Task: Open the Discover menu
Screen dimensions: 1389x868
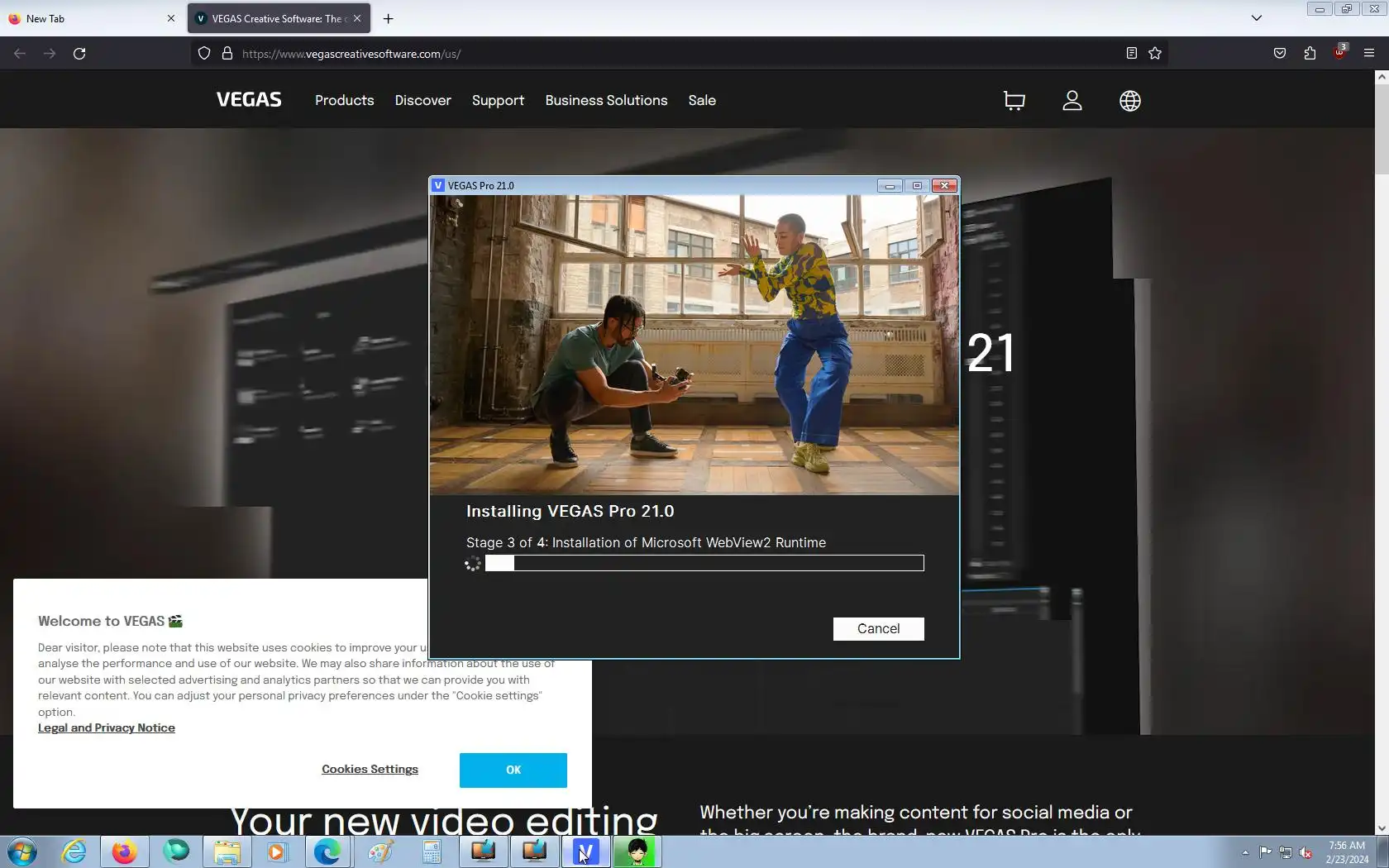Action: 422,100
